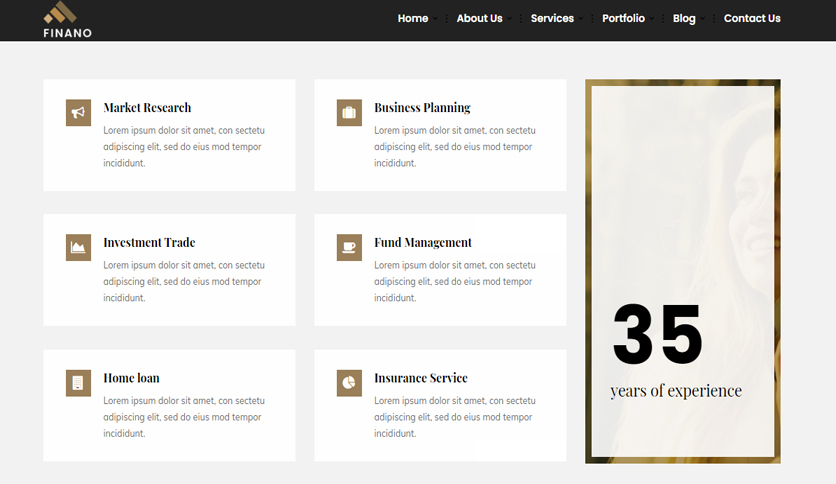Open the Business Planning heading link
836x484 pixels.
pos(422,108)
